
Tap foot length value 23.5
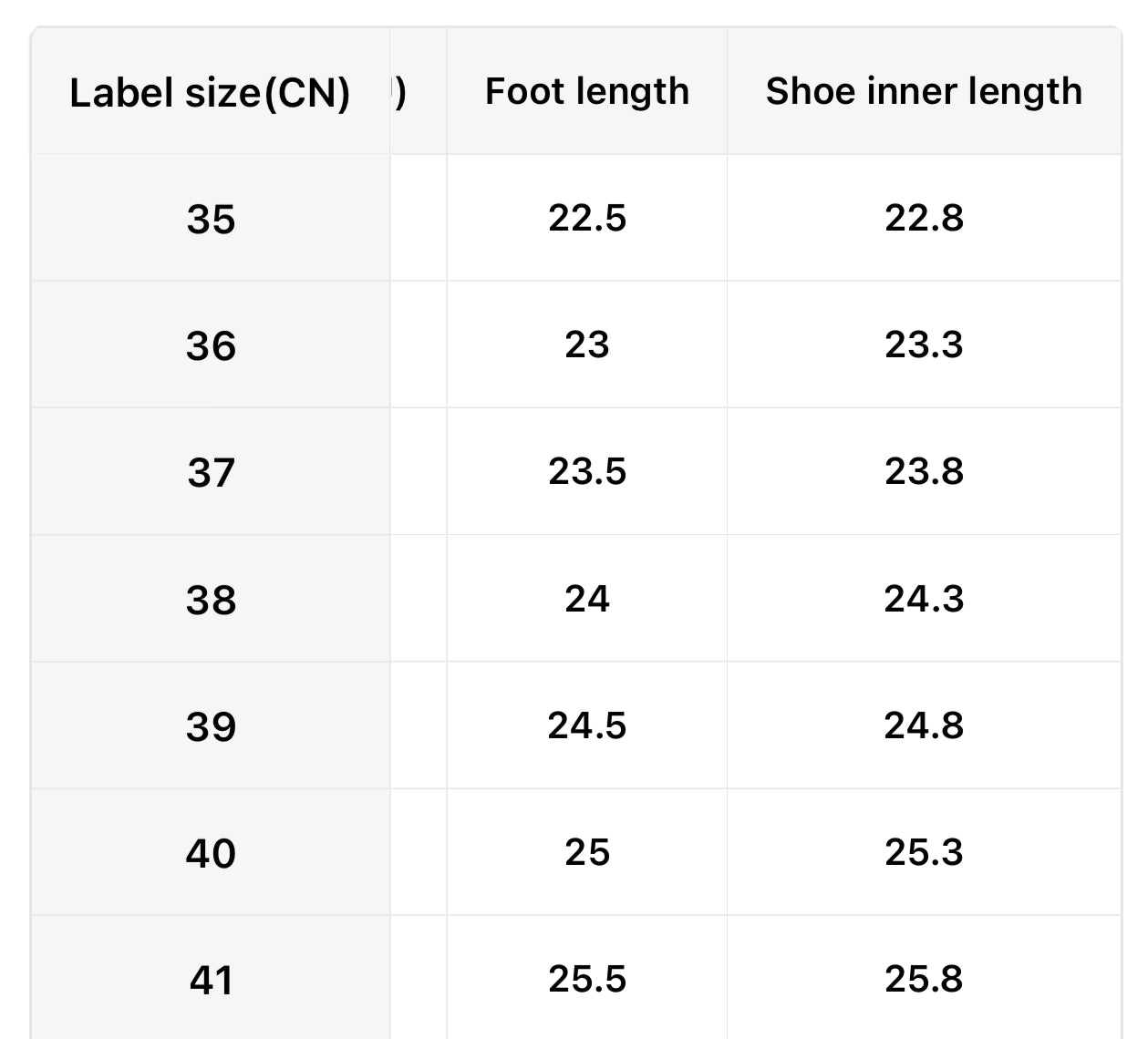tap(586, 471)
